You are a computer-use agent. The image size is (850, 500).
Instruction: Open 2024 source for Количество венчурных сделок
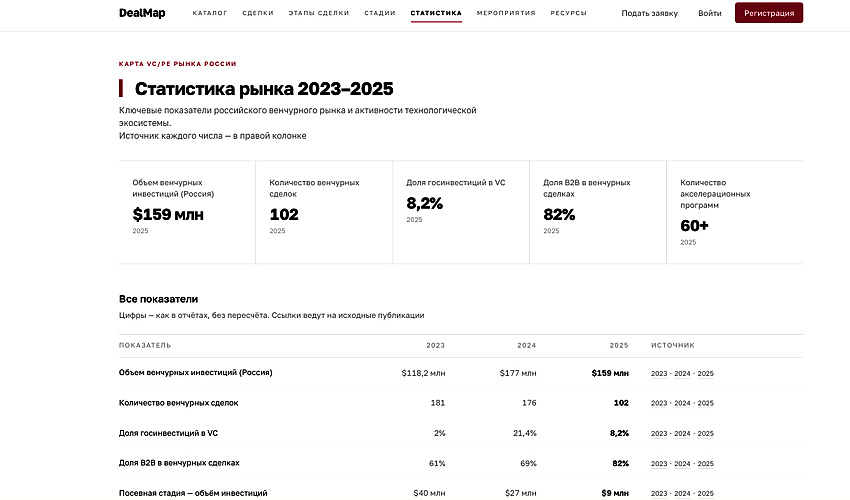pyautogui.click(x=682, y=403)
